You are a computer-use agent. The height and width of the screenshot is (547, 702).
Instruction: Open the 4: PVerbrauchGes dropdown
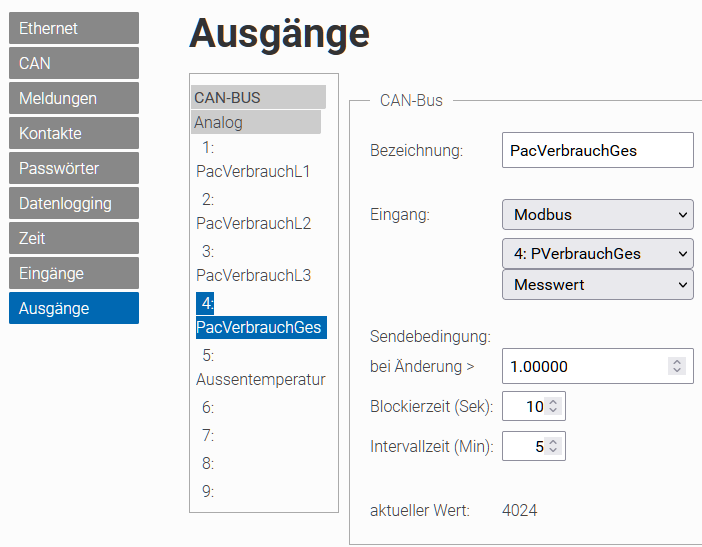(598, 254)
